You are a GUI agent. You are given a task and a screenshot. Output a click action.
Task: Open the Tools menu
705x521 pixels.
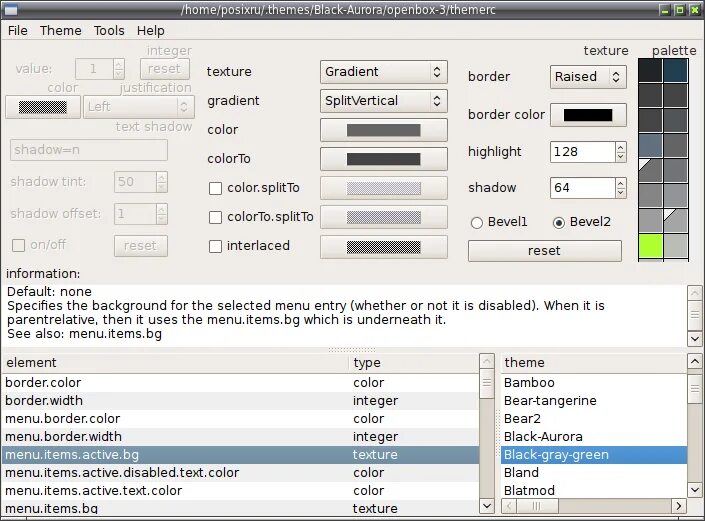109,31
